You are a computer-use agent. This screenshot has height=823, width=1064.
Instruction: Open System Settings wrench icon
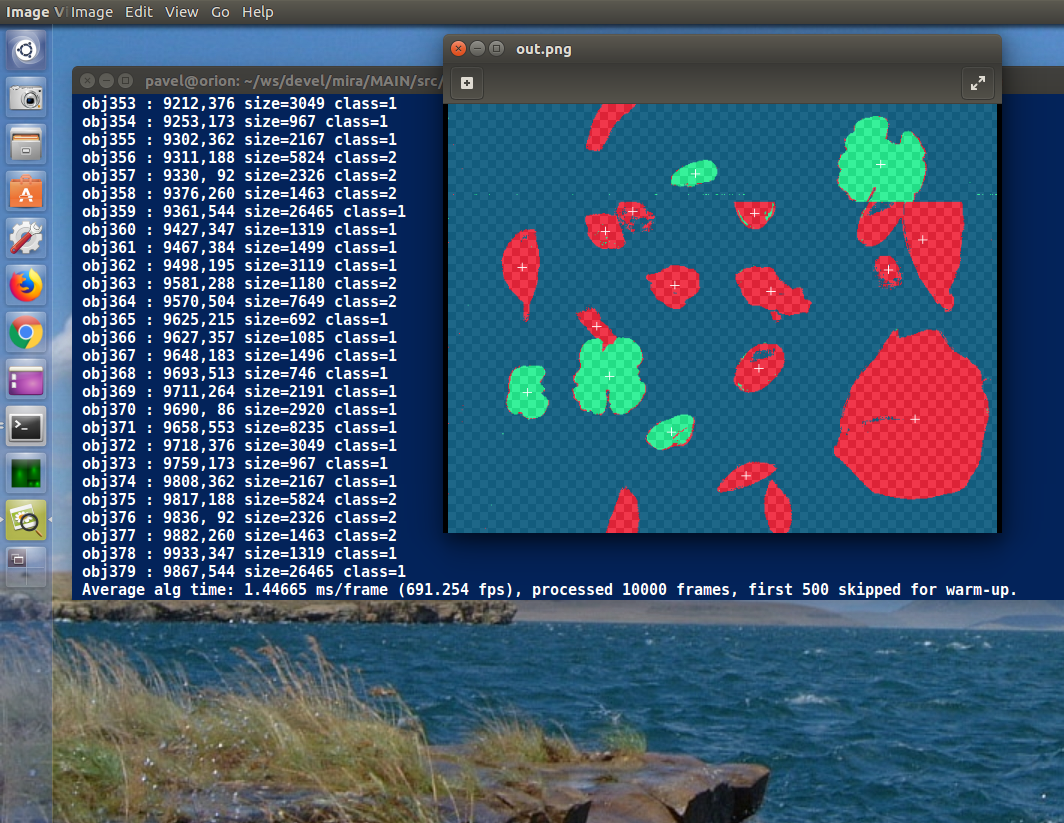click(x=27, y=237)
